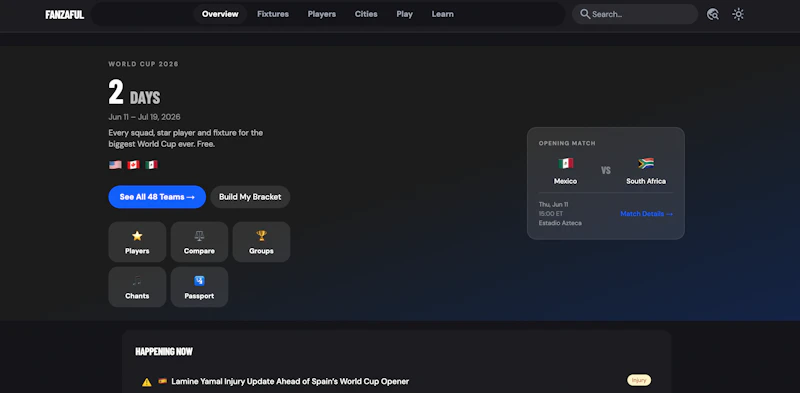The width and height of the screenshot is (800, 393).
Task: Click the Estadio Azteca venue text
Action: (560, 223)
